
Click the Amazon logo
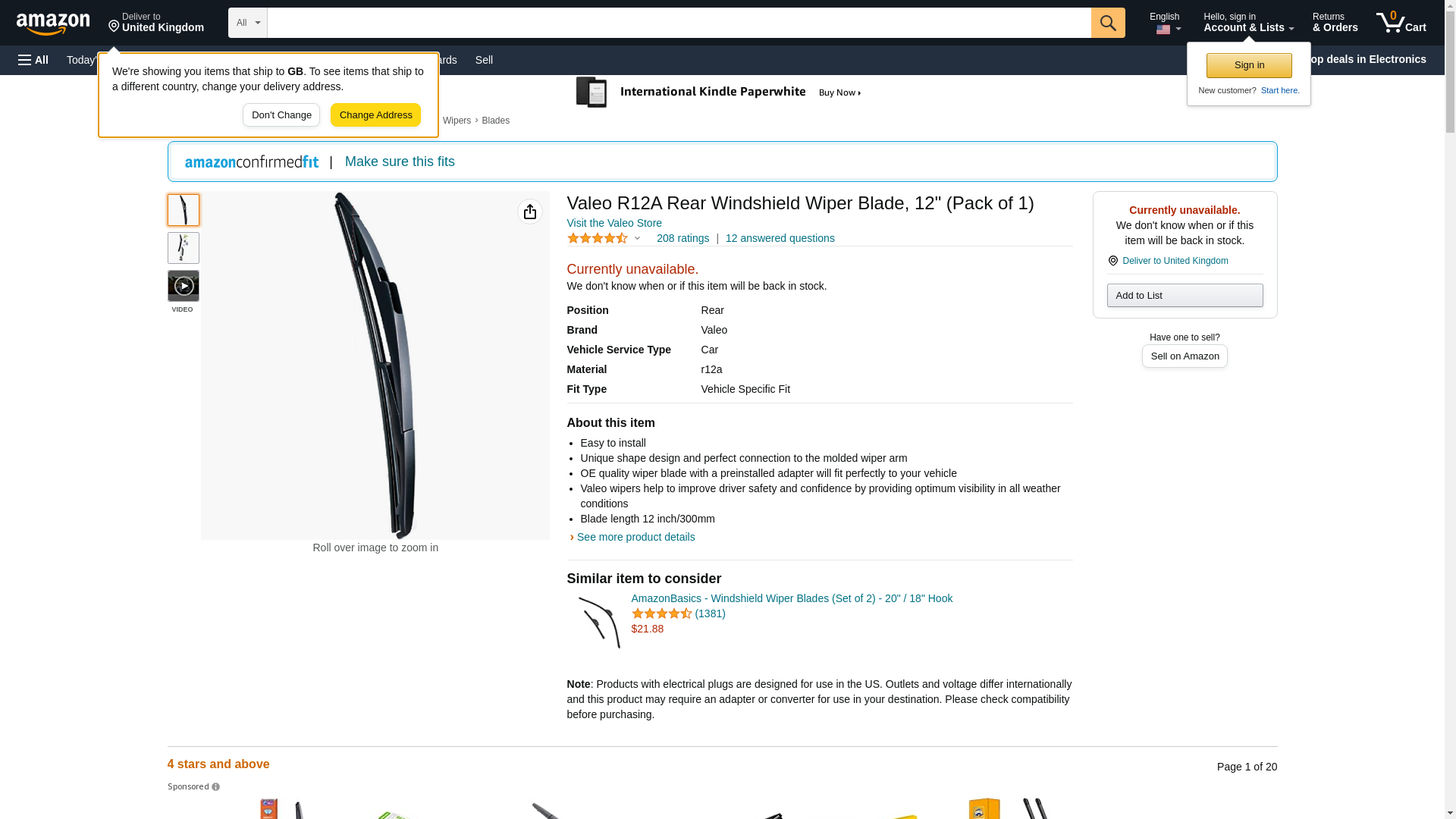coord(53,24)
